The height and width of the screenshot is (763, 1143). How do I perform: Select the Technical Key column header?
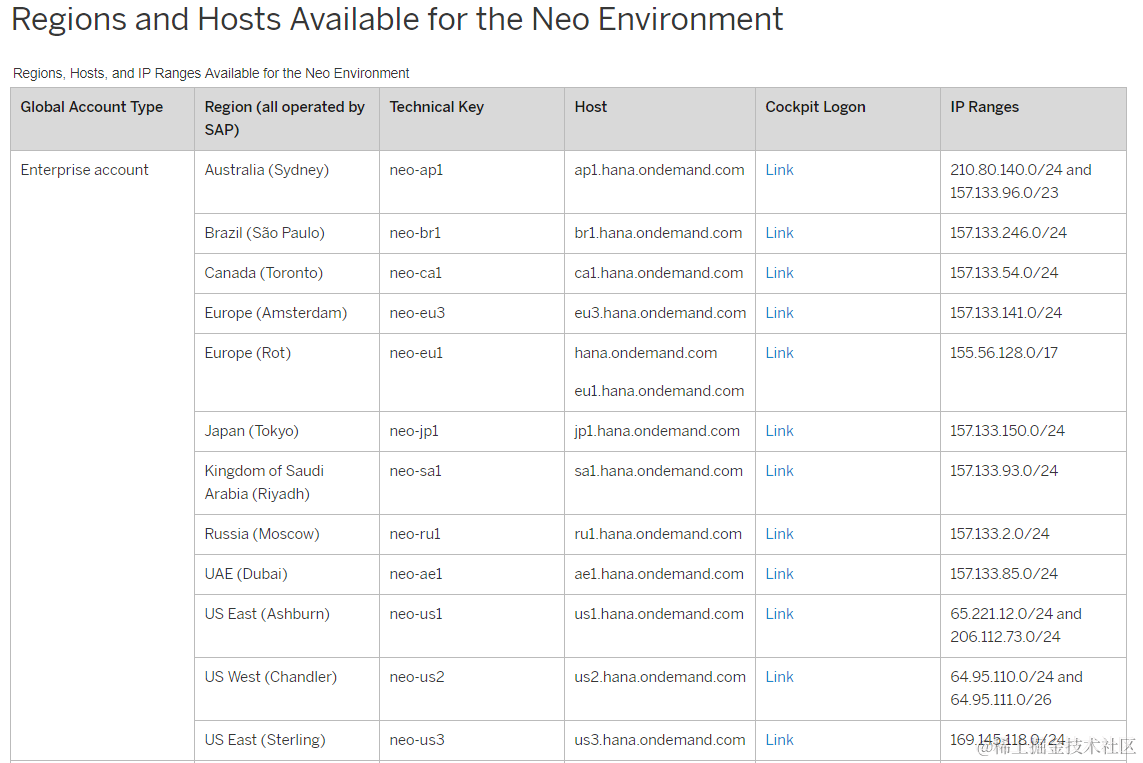[436, 107]
